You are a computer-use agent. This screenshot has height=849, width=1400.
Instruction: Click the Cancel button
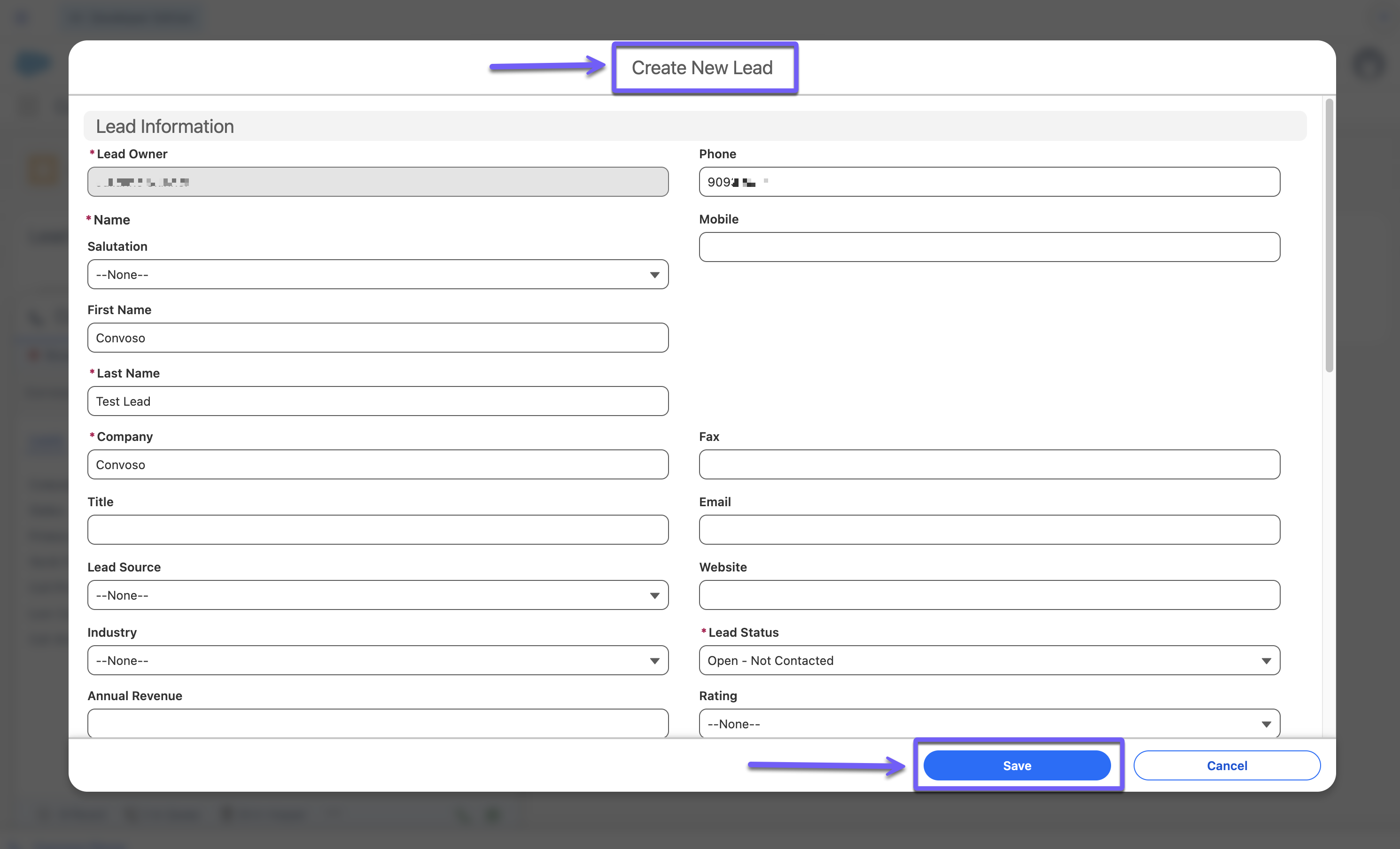point(1226,765)
